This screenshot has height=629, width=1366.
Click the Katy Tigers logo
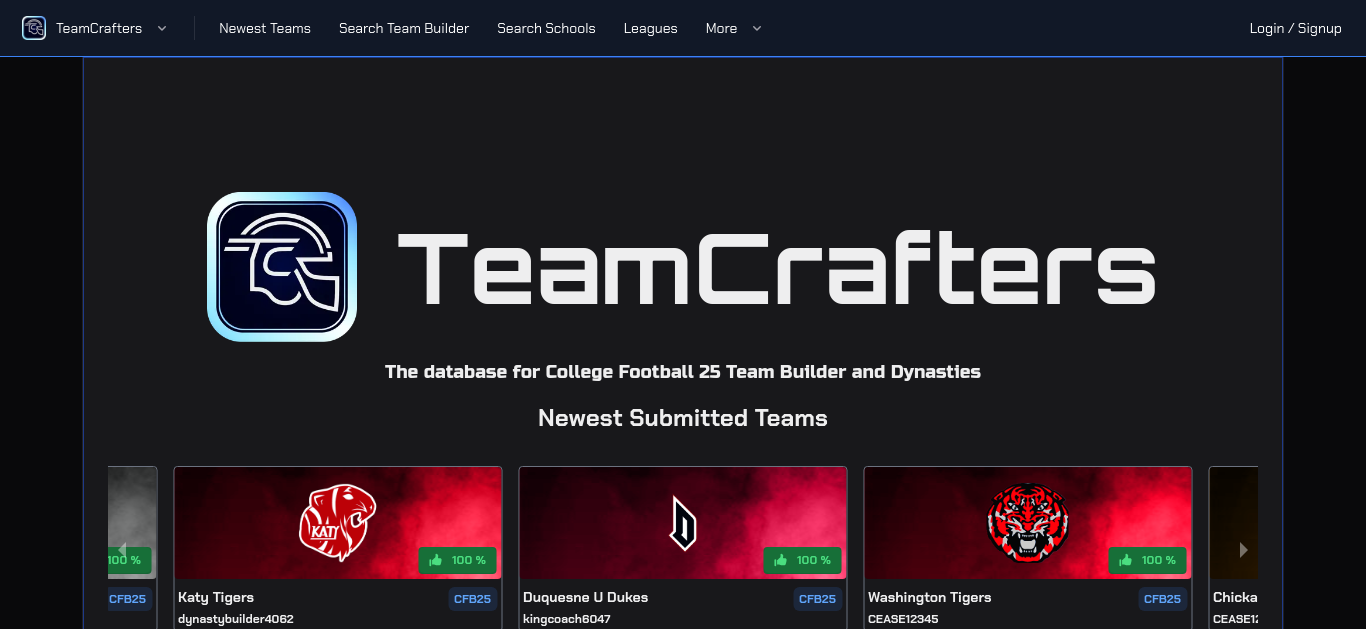pos(338,522)
